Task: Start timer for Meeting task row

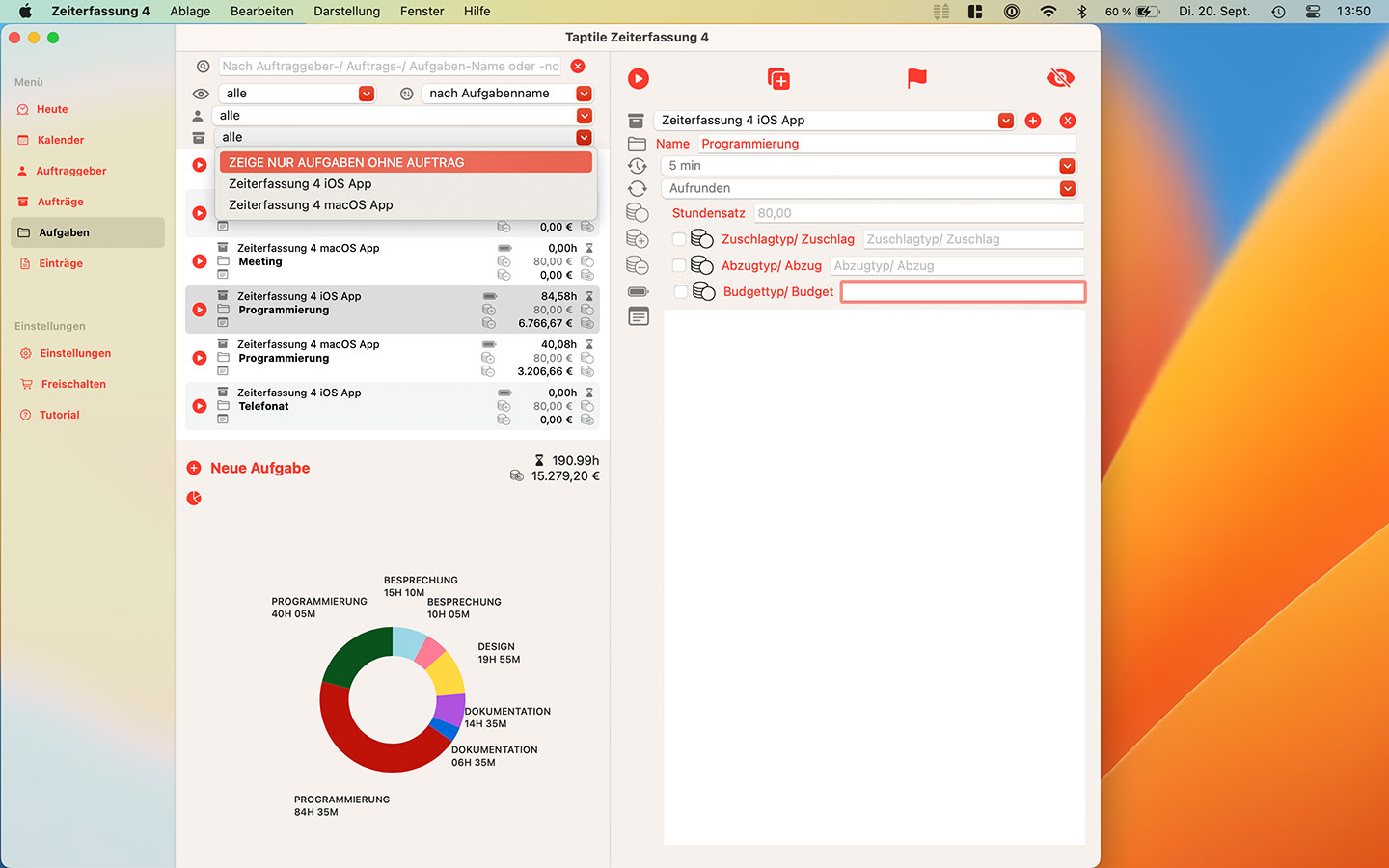Action: pos(200,261)
